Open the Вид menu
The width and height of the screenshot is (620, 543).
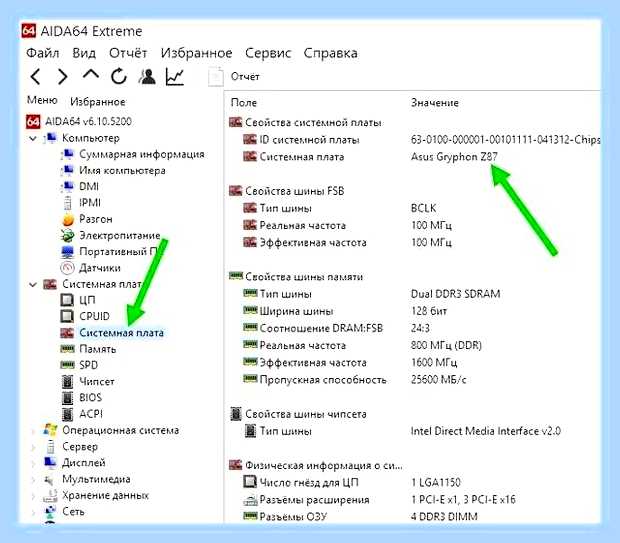(x=84, y=53)
